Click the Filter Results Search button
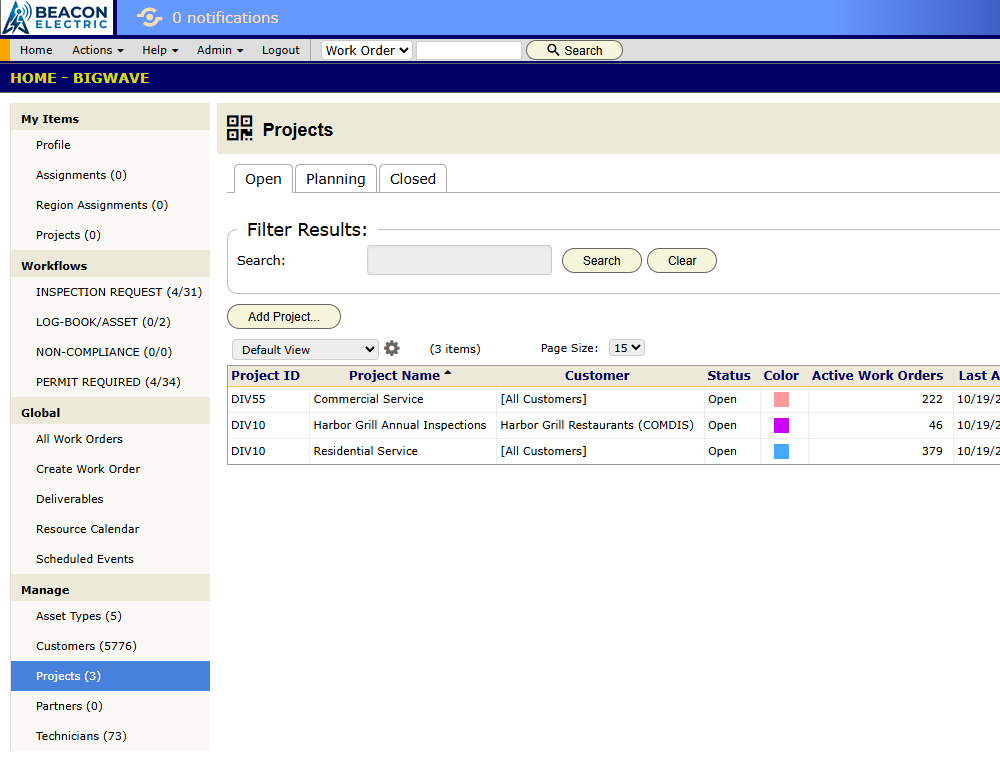Screen dimensions: 1000x760 [x=601, y=260]
